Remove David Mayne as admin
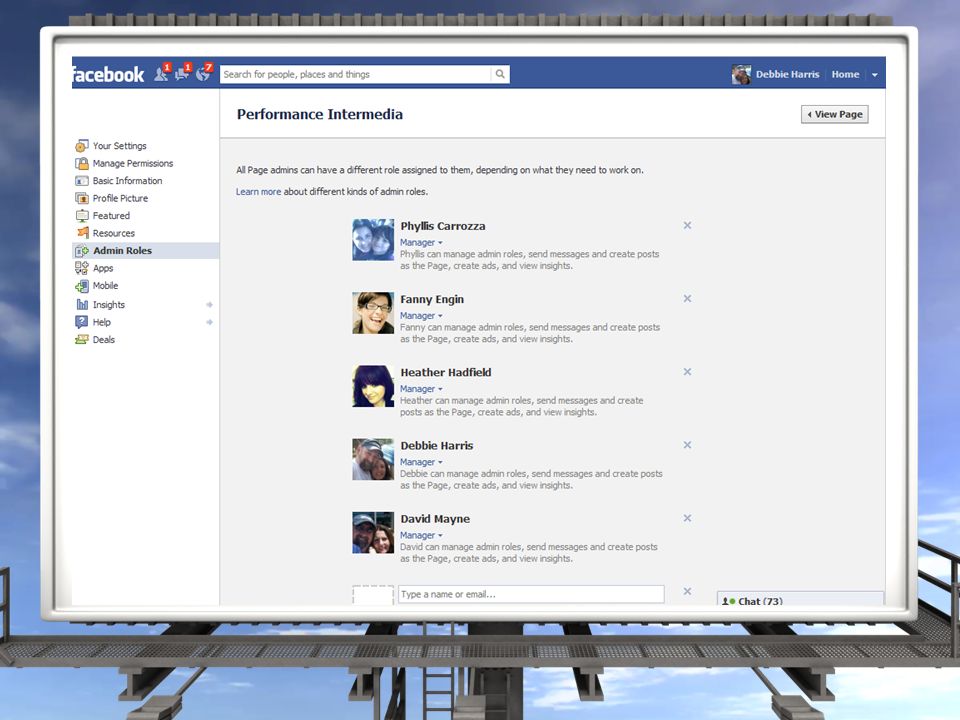The height and width of the screenshot is (720, 960). pos(688,518)
